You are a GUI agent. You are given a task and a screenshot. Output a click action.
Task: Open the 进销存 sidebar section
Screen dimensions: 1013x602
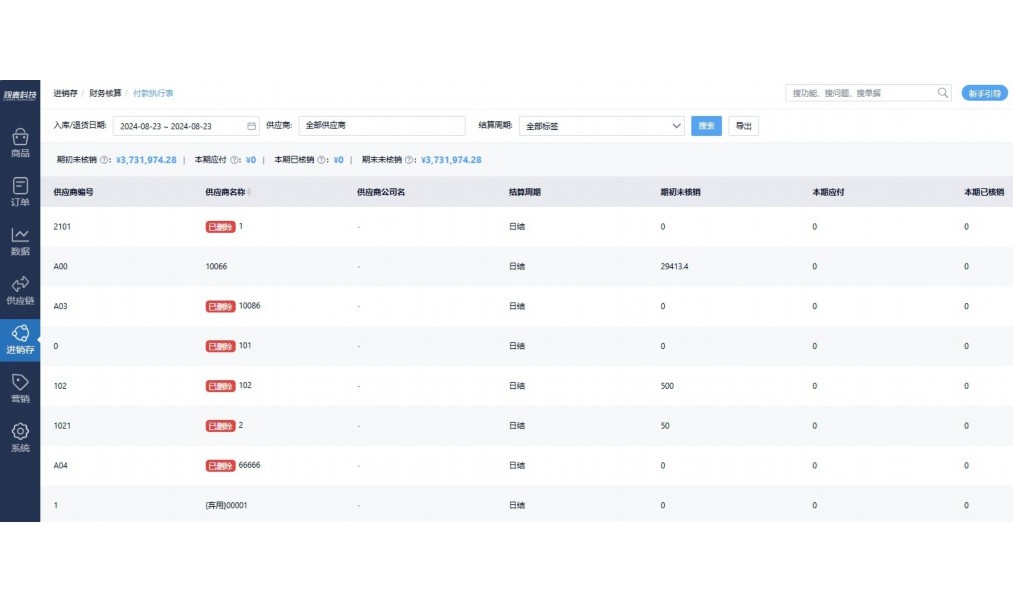(20, 340)
